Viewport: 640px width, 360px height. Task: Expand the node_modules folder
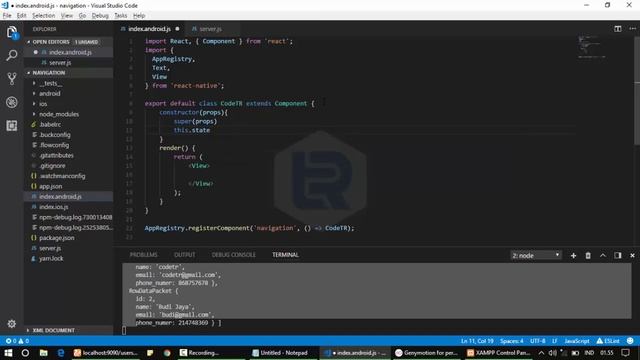click(x=59, y=114)
